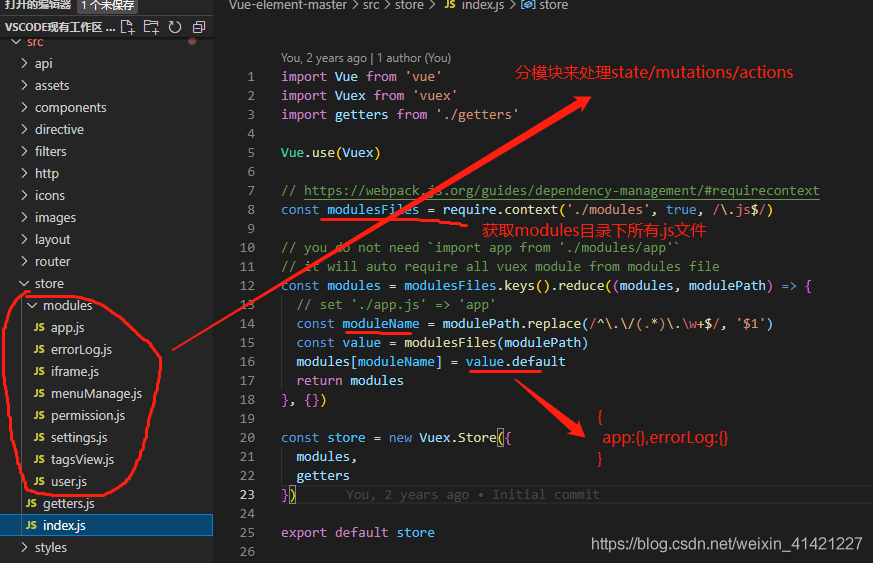Screen dimensions: 873x563
Task: Click 'export default store' on line 25
Action: click(x=357, y=533)
